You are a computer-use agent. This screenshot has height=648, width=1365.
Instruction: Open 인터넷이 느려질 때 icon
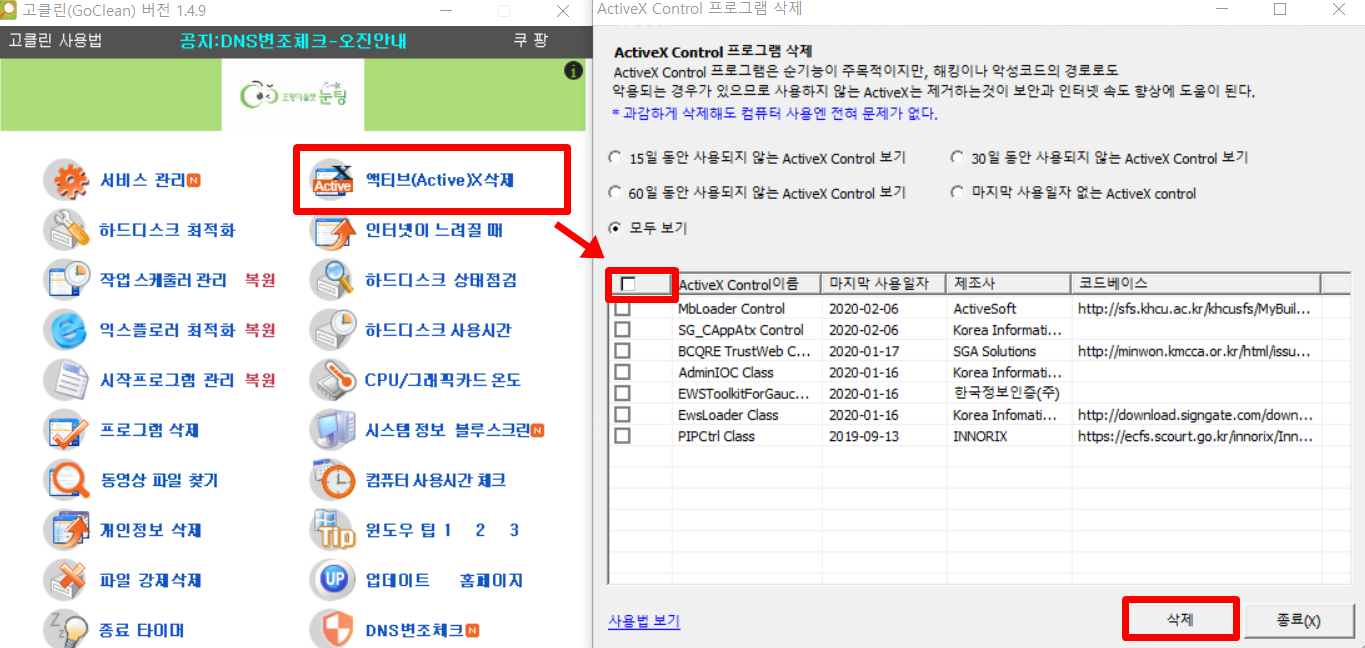click(x=333, y=230)
